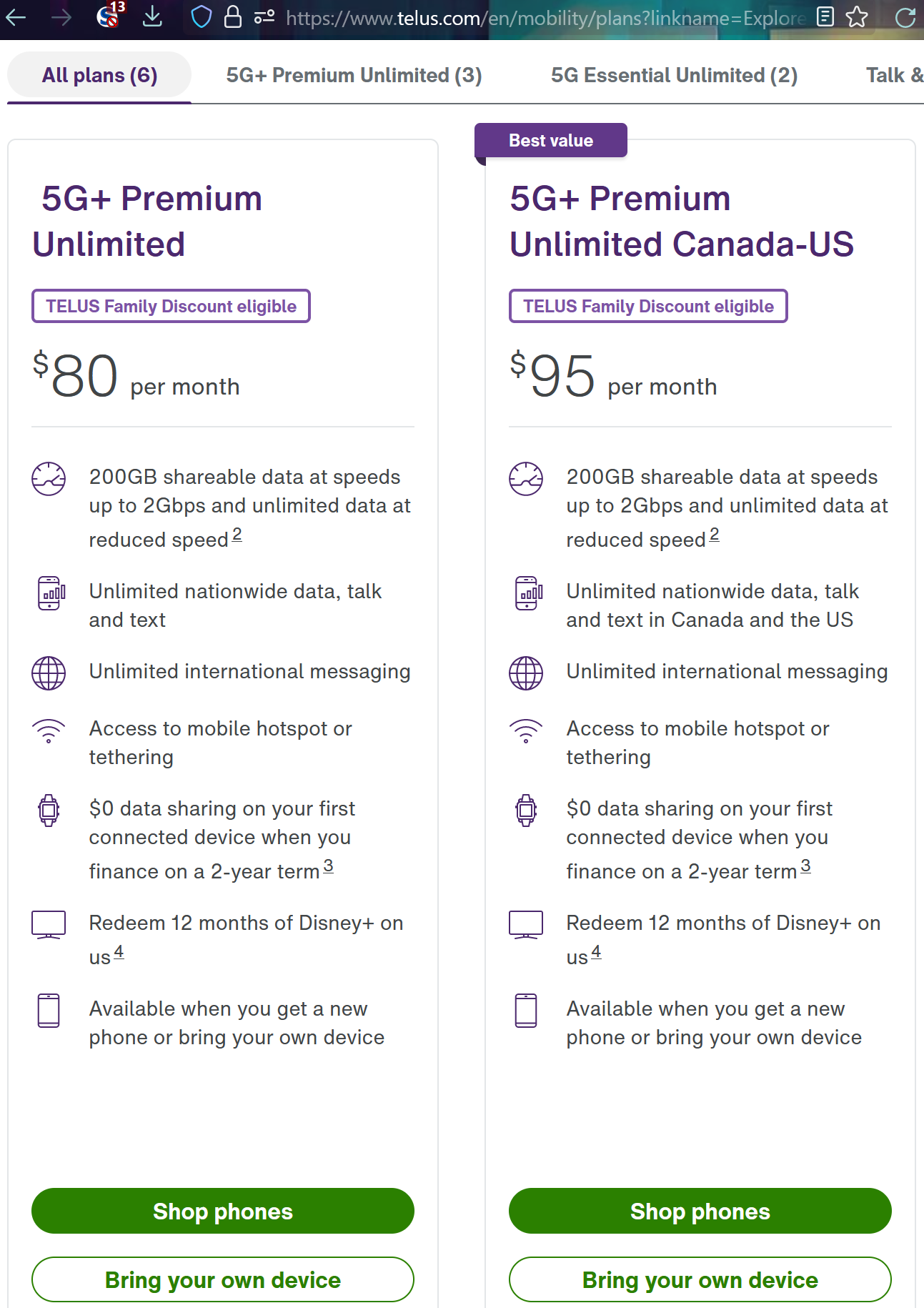This screenshot has width=924, height=1308.
Task: Click the browser back arrow
Action: pos(16,17)
